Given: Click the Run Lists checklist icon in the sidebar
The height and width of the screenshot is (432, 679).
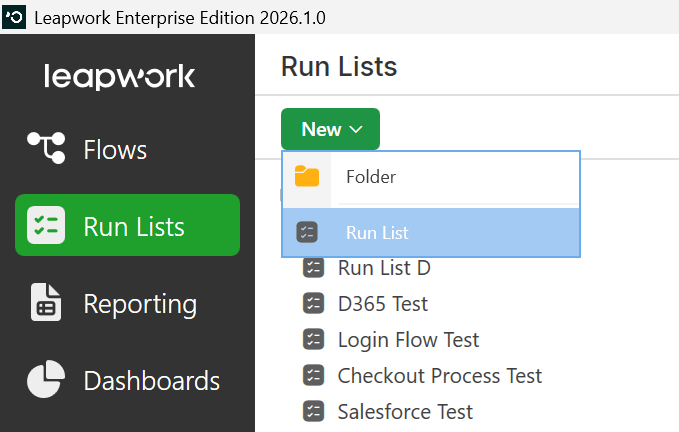Looking at the screenshot, I should (46, 225).
